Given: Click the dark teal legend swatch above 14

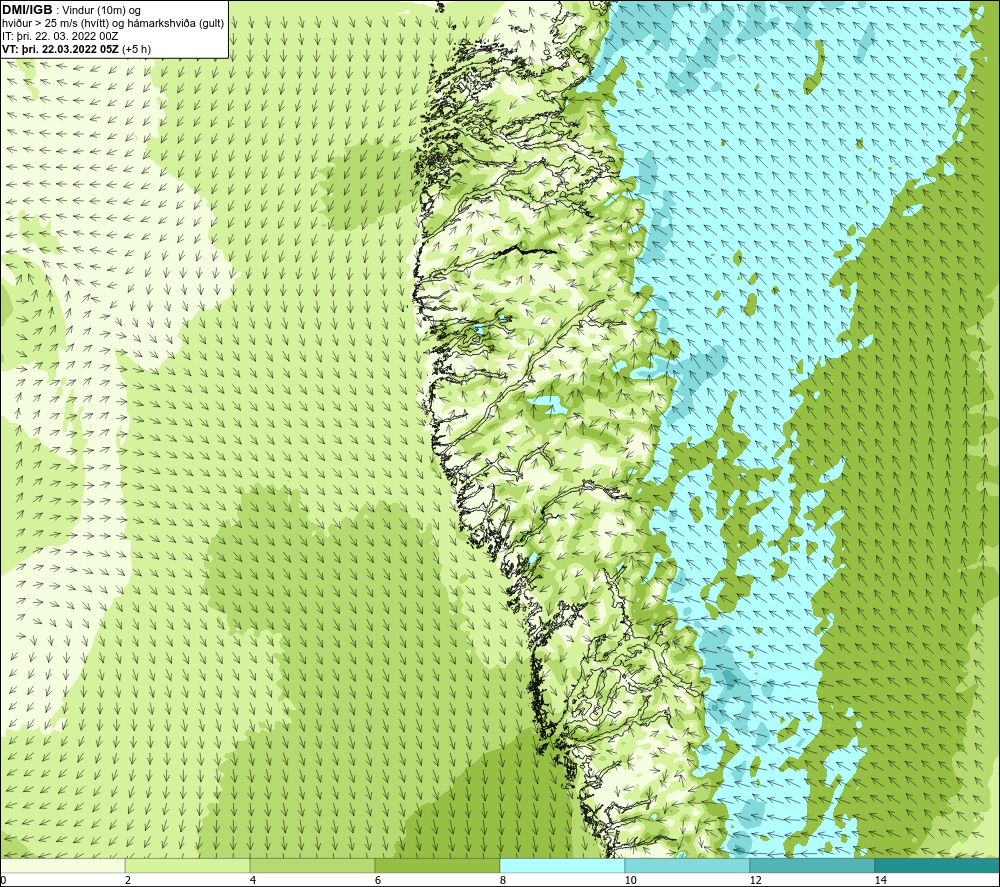Looking at the screenshot, I should click(x=937, y=865).
